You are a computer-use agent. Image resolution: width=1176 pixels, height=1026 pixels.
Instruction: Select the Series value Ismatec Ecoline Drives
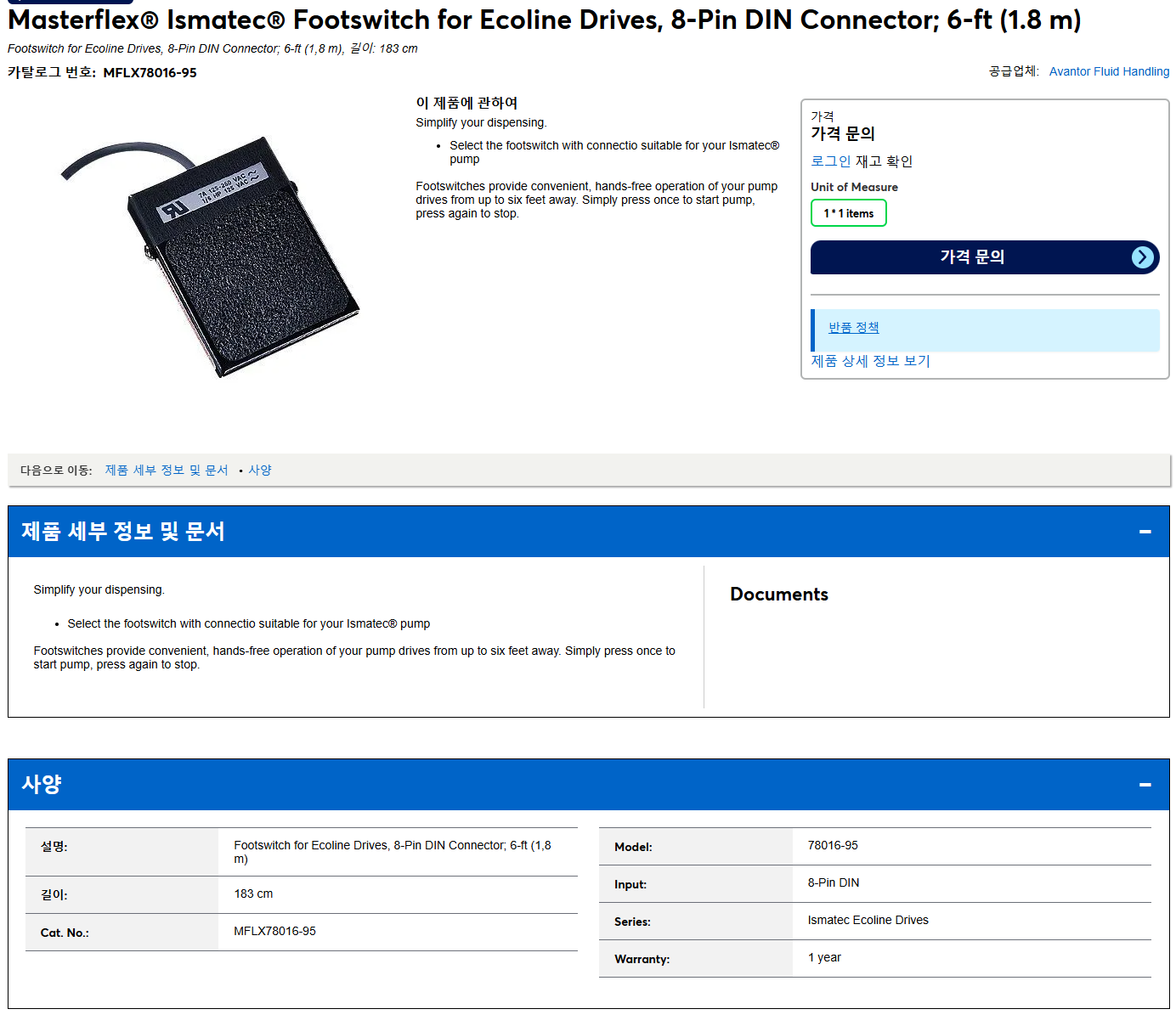click(868, 920)
